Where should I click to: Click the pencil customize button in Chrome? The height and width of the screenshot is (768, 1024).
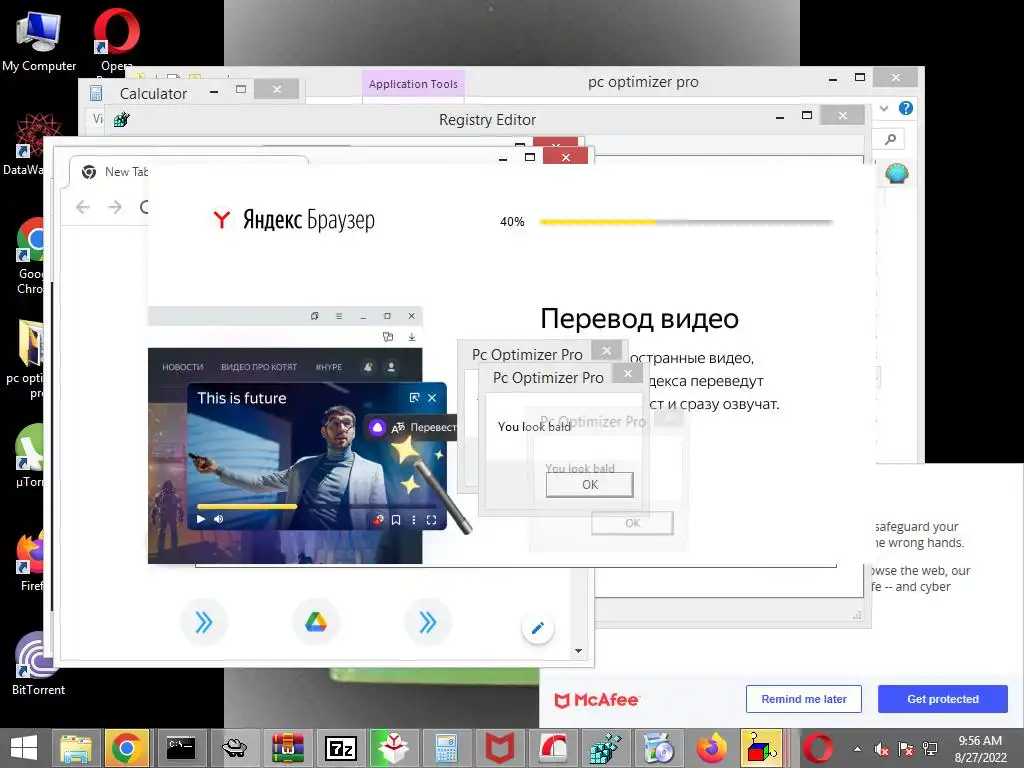pyautogui.click(x=537, y=628)
